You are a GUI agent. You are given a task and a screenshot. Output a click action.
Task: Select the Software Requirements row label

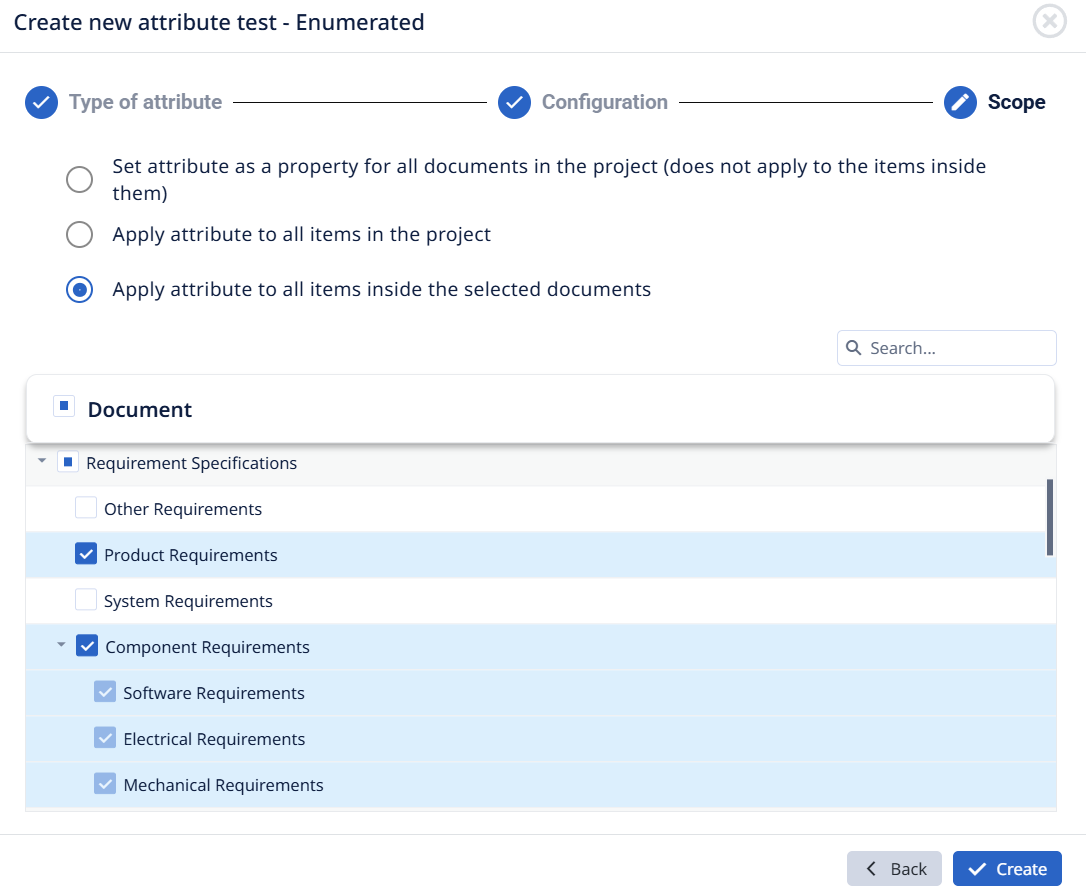[214, 693]
